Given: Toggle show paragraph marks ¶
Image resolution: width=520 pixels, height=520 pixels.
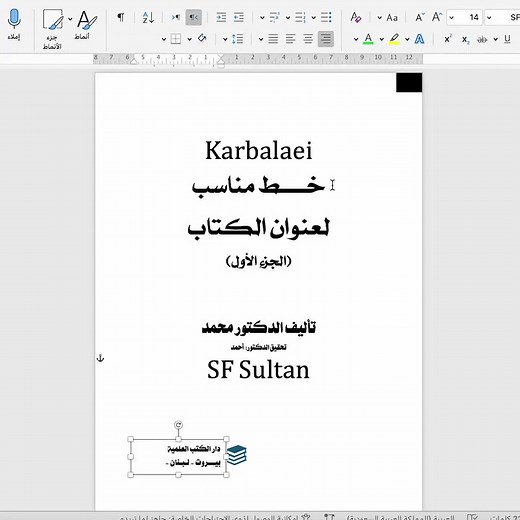Looking at the screenshot, I should click(x=121, y=17).
